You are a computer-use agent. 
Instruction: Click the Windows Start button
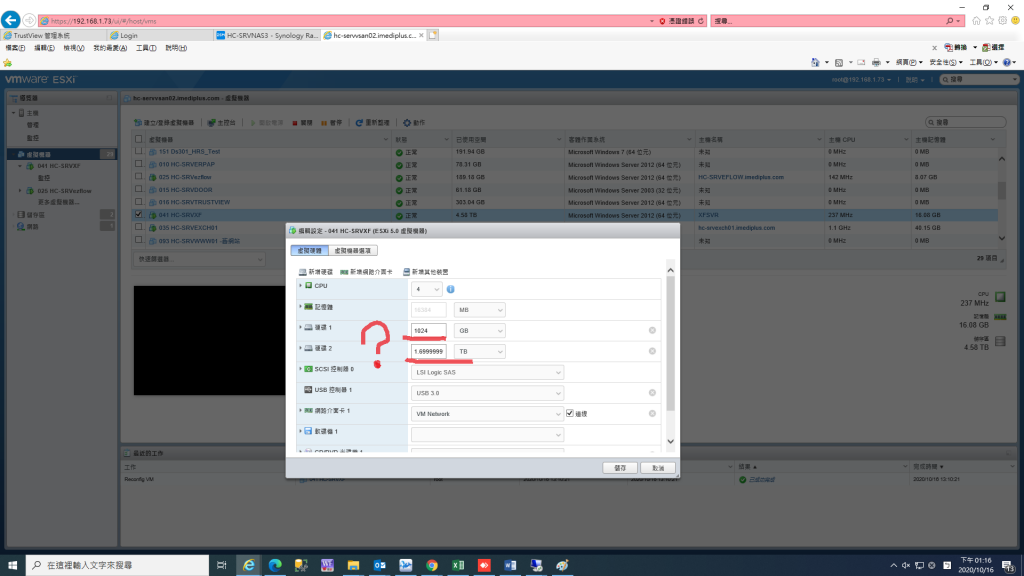[x=12, y=565]
